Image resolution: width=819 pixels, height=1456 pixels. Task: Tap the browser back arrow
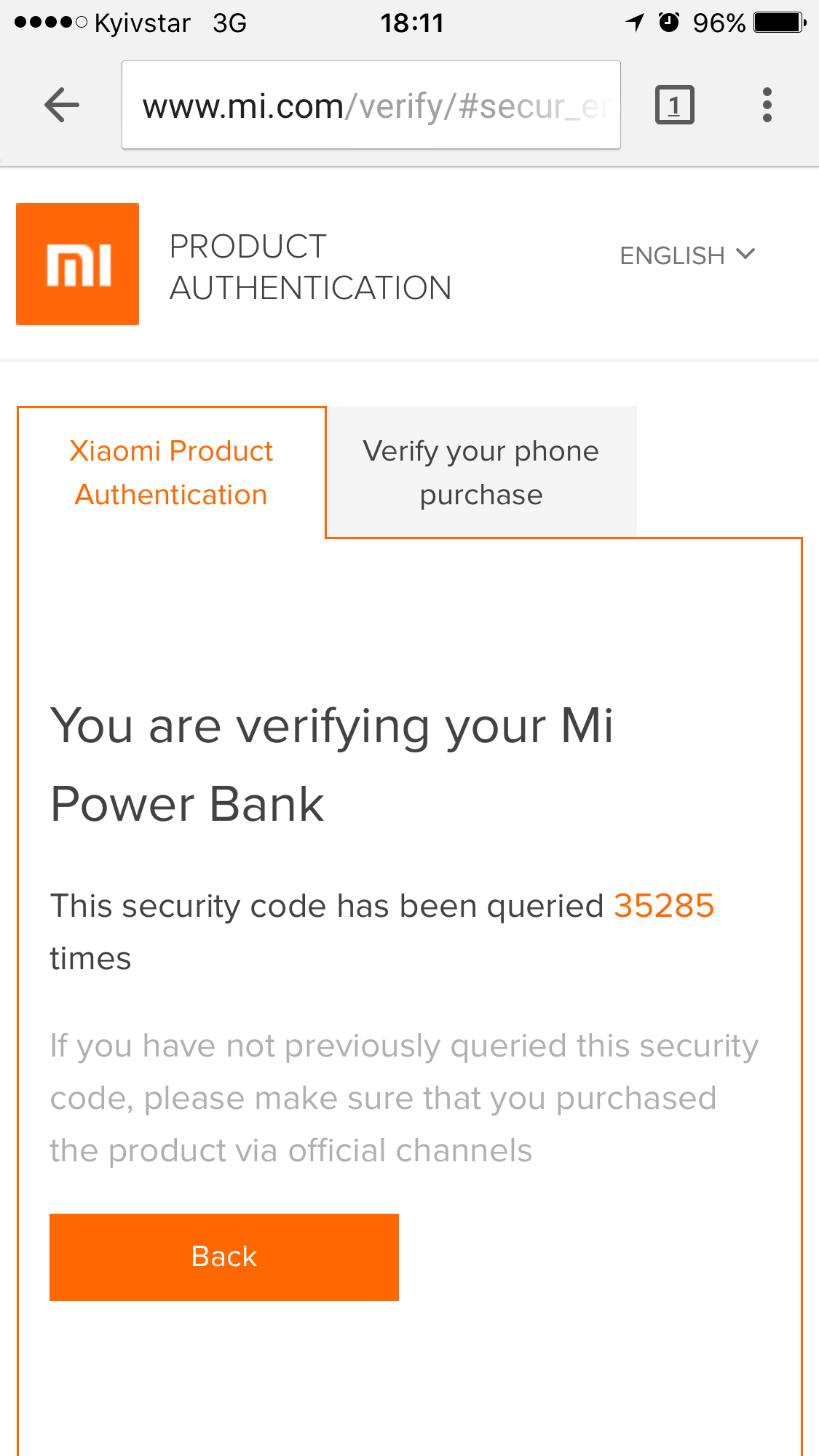point(62,106)
